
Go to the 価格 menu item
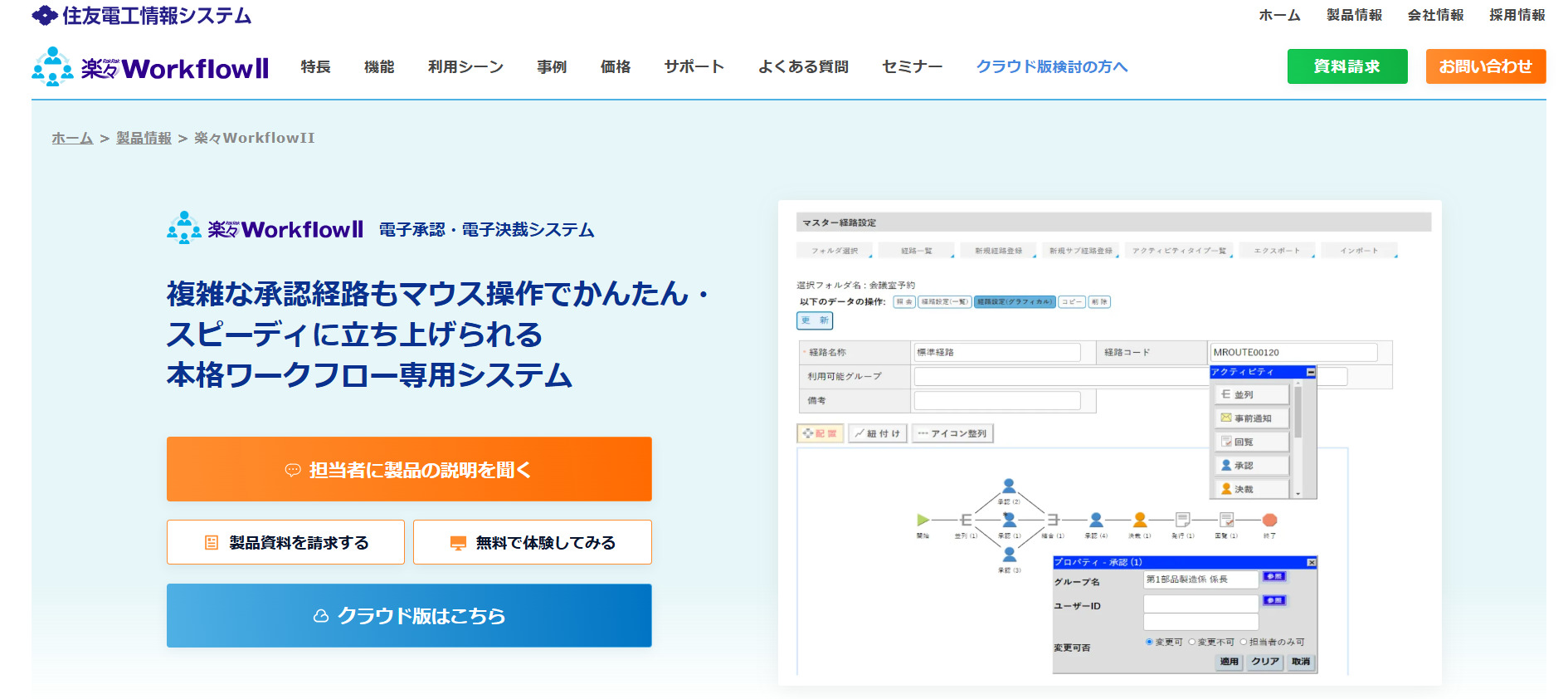point(616,66)
